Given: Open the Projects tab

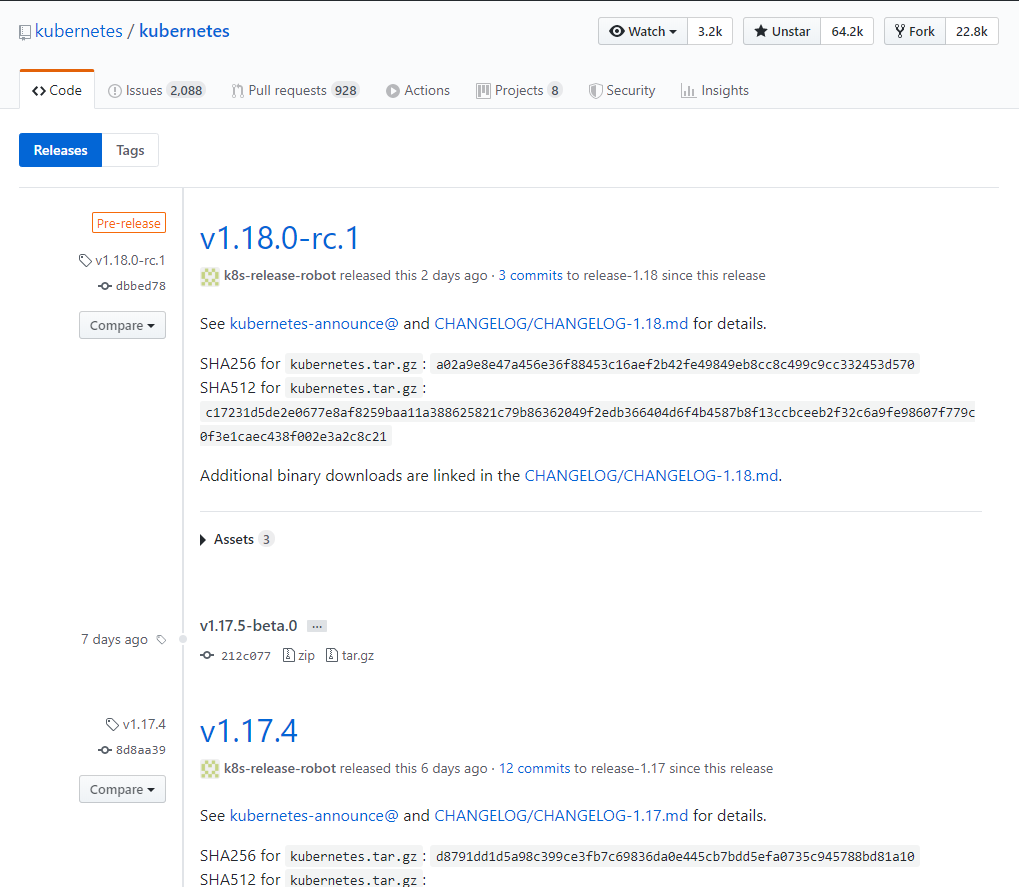Looking at the screenshot, I should (x=519, y=90).
